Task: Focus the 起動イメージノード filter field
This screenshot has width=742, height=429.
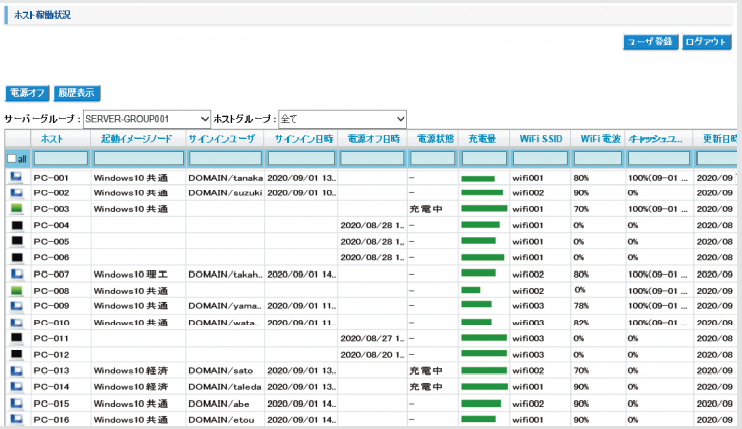Action: point(139,158)
